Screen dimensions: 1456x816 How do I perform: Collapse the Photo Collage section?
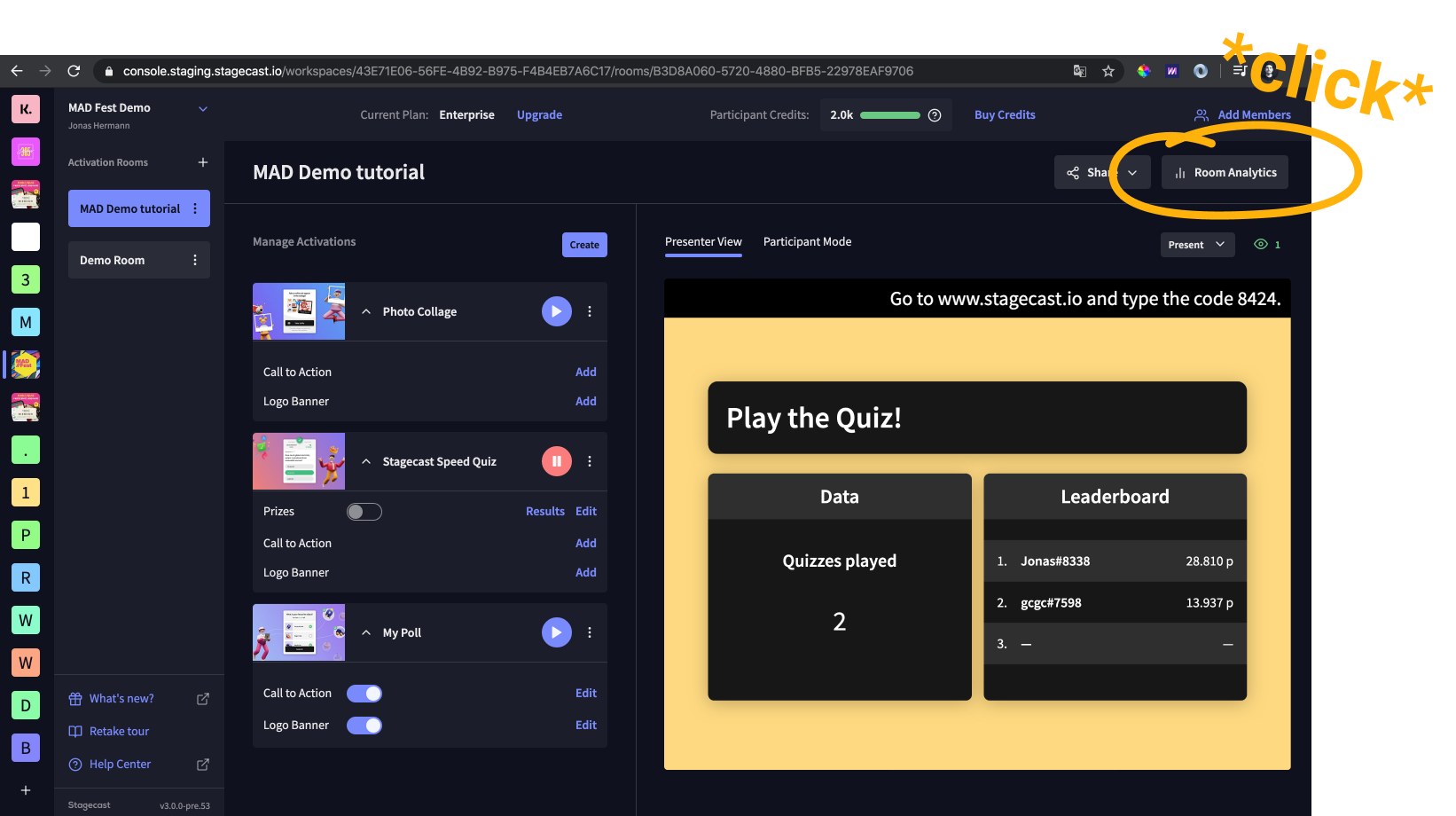(366, 311)
